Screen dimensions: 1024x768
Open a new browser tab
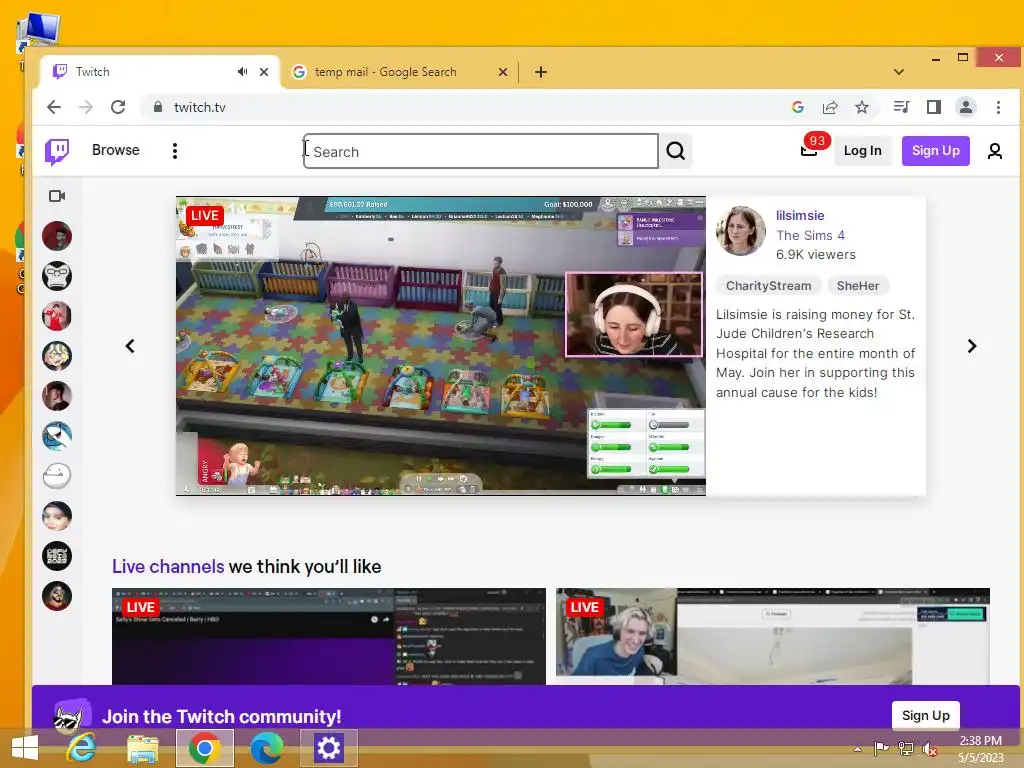[x=541, y=72]
